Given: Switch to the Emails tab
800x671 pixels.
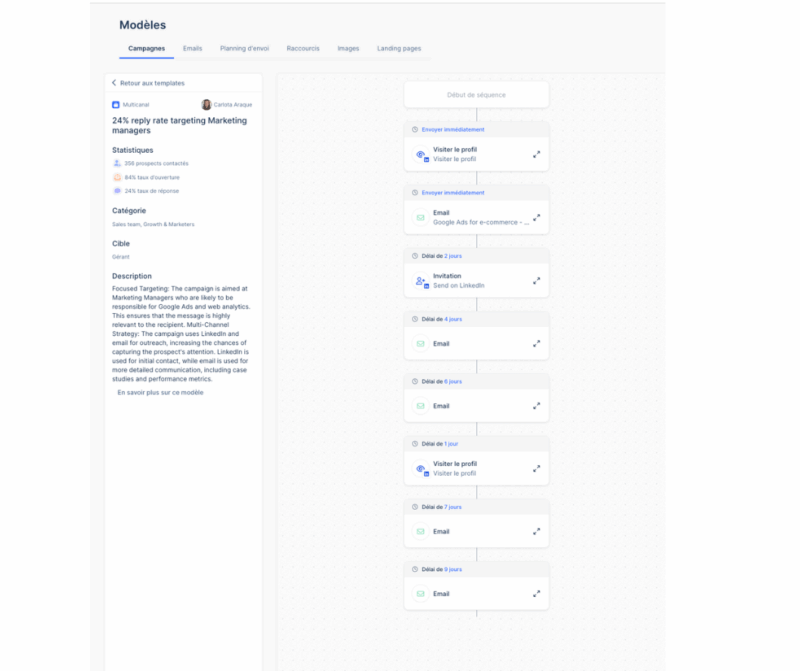Looking at the screenshot, I should pos(192,48).
